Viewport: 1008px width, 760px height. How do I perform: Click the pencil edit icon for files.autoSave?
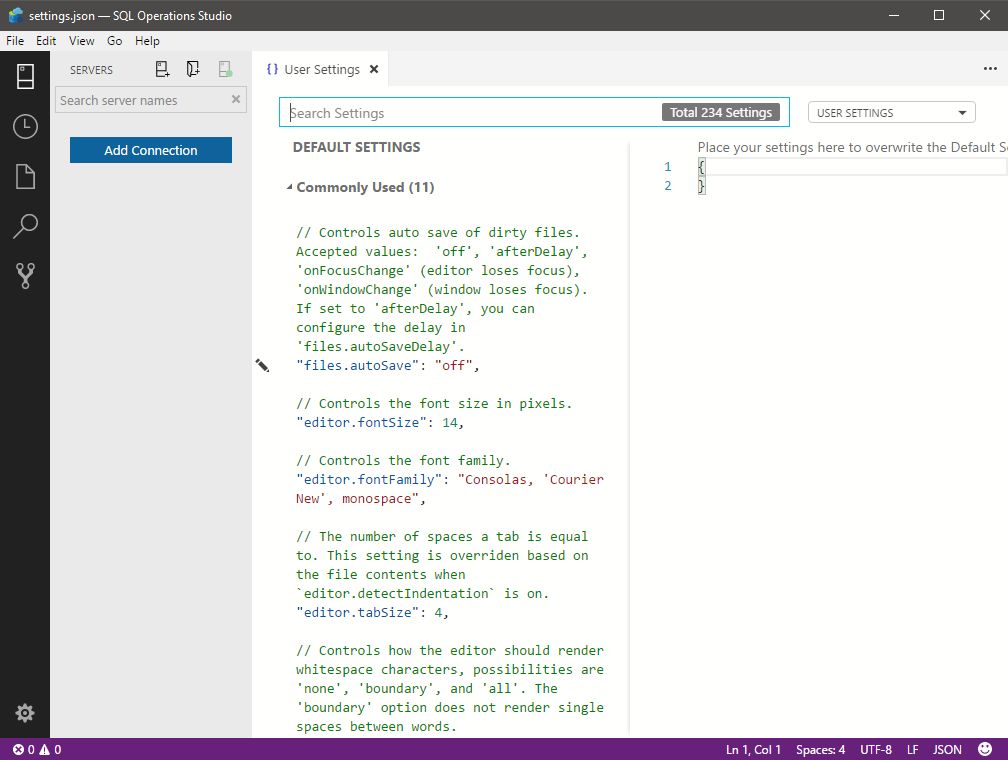click(262, 365)
